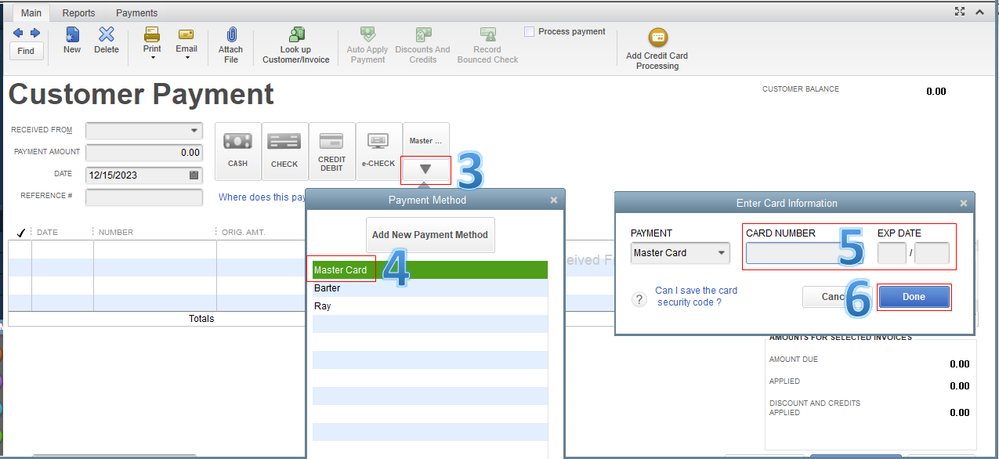Create a New payment
Viewport: 999px width, 459px height.
pos(72,40)
